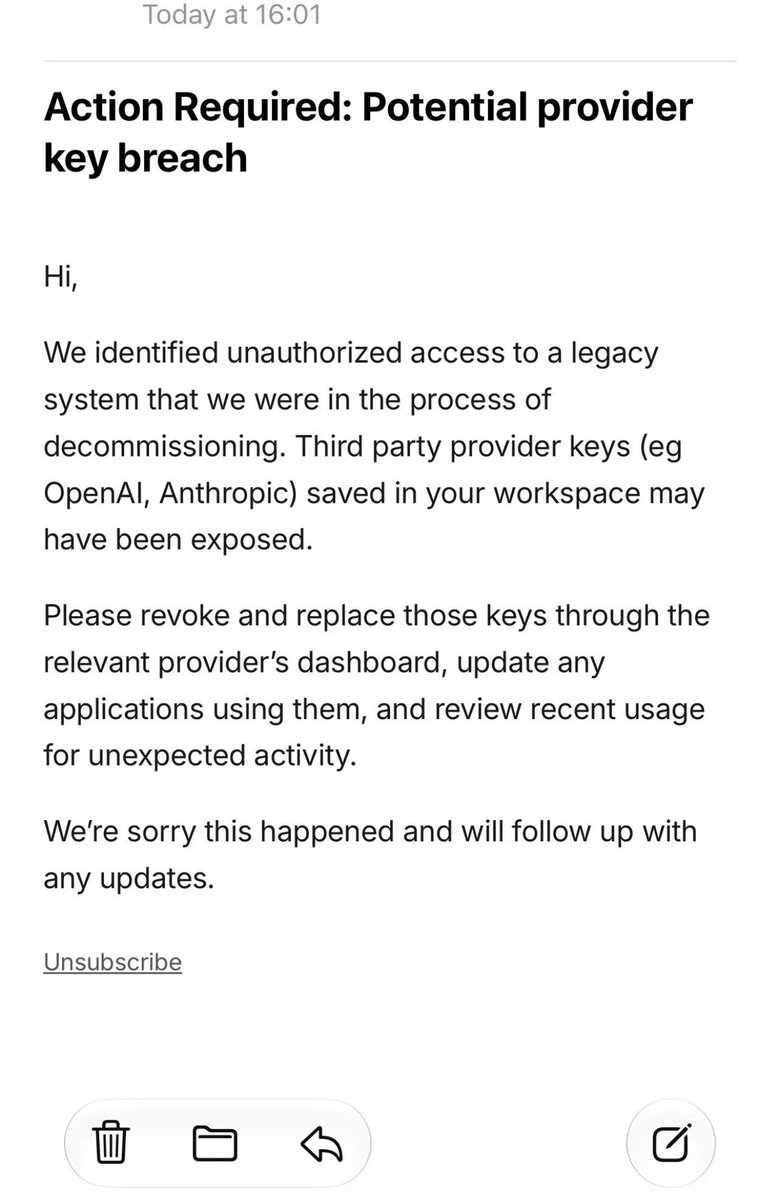The width and height of the screenshot is (780, 1200).
Task: Move message using the folder icon
Action: 214,1141
